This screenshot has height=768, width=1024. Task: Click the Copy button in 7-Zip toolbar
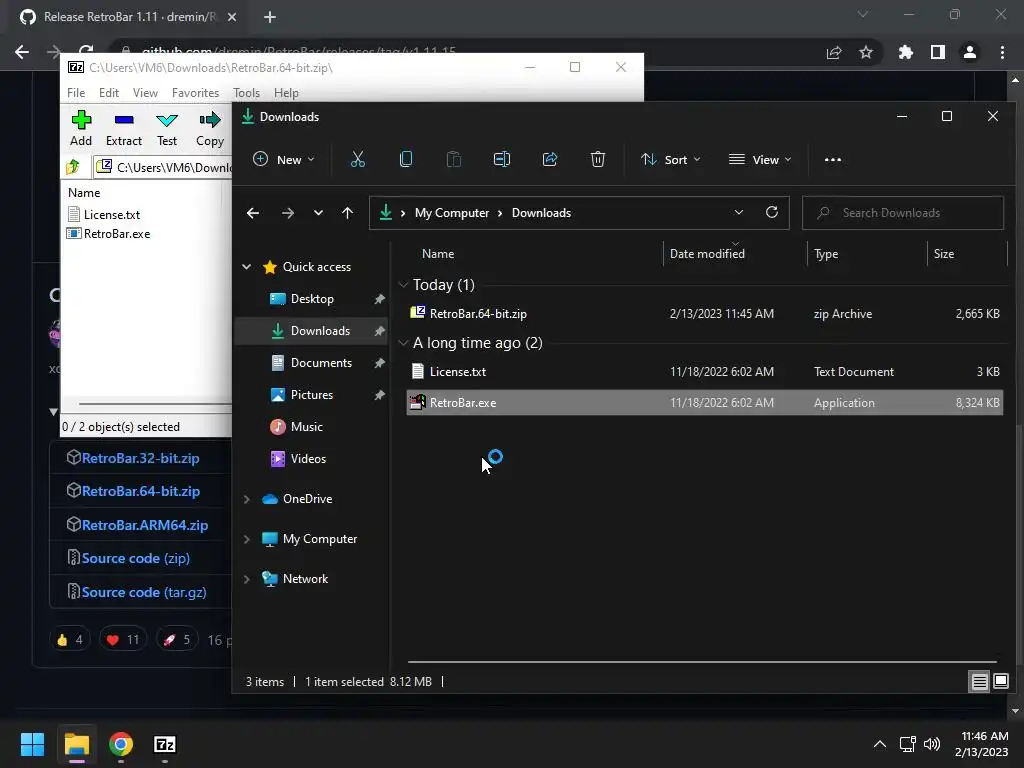[x=210, y=128]
